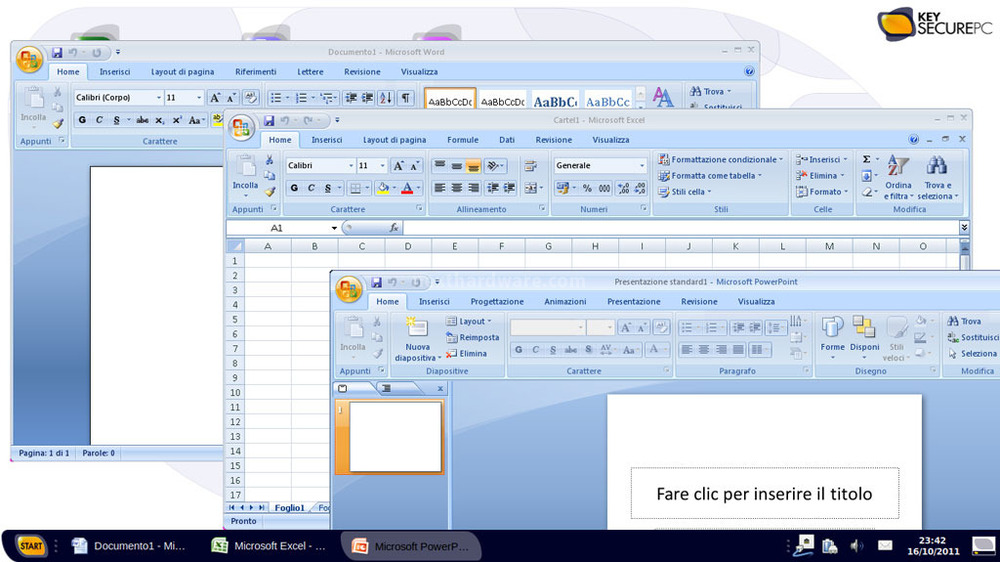Image resolution: width=1000 pixels, height=562 pixels.
Task: Switch to the outline tab in PowerPoint's slide pane
Action: pos(386,388)
